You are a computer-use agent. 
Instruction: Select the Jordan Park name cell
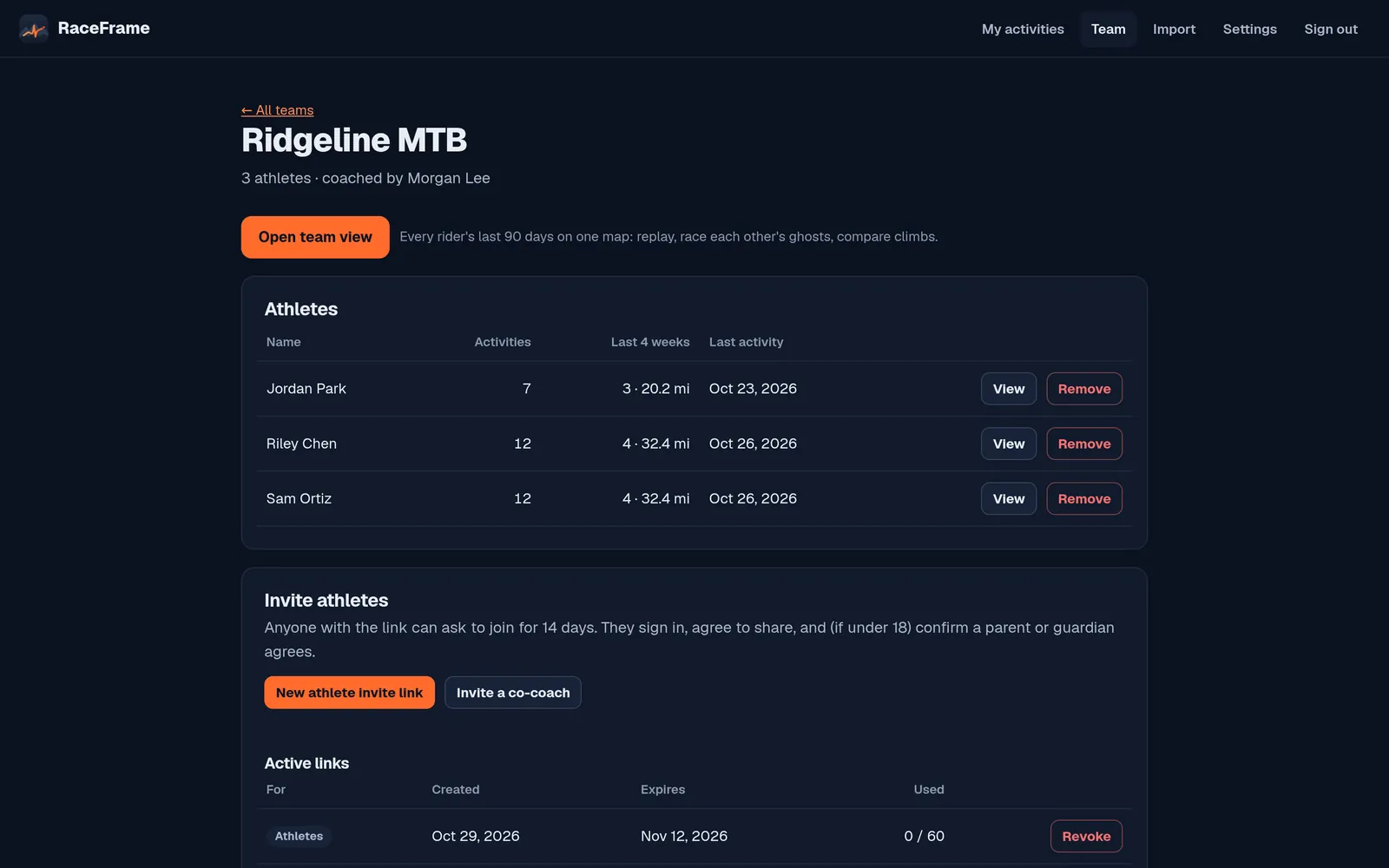click(x=306, y=389)
